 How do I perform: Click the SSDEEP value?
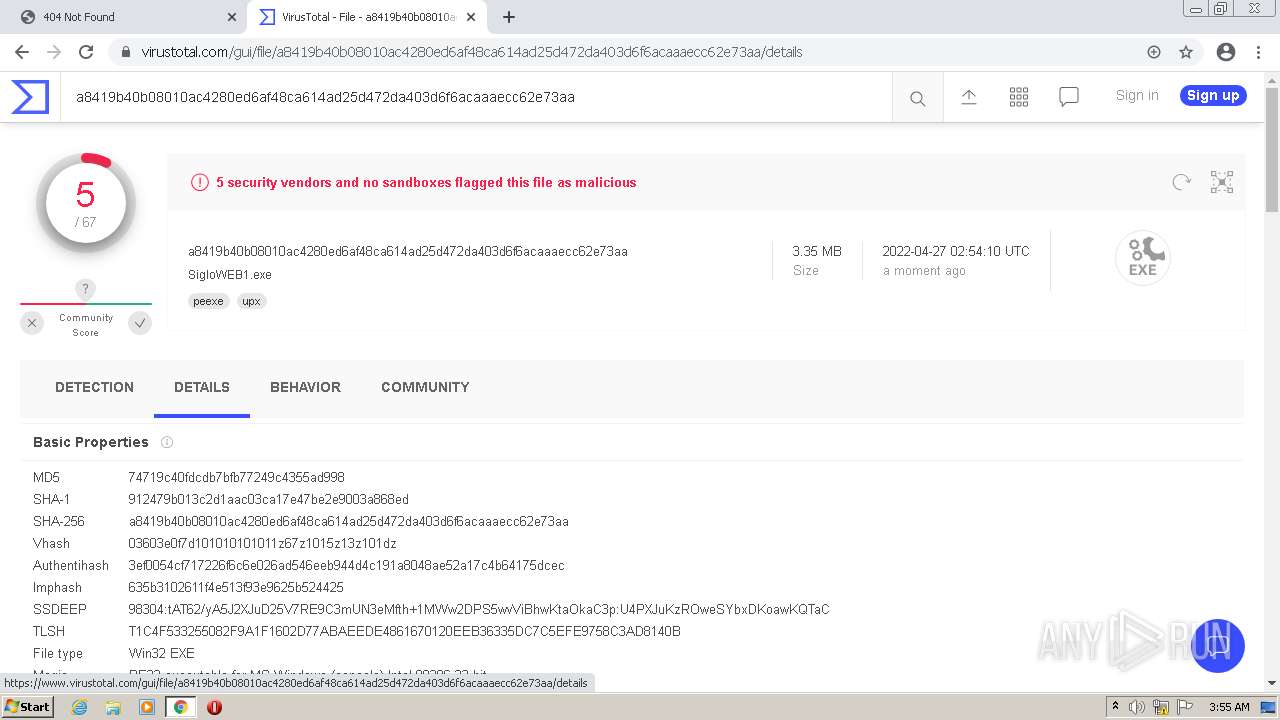click(x=479, y=609)
